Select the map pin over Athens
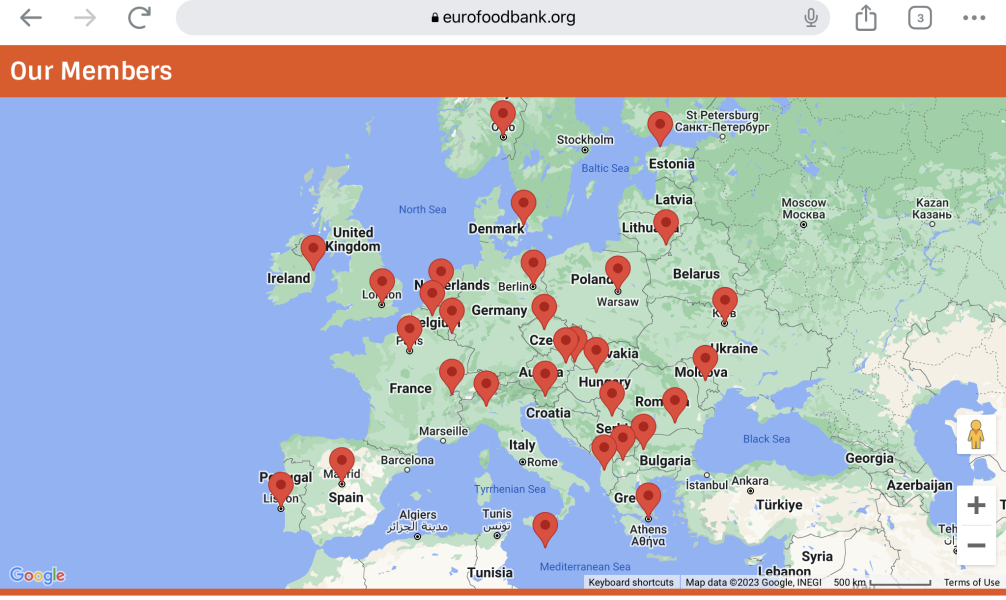 [648, 500]
